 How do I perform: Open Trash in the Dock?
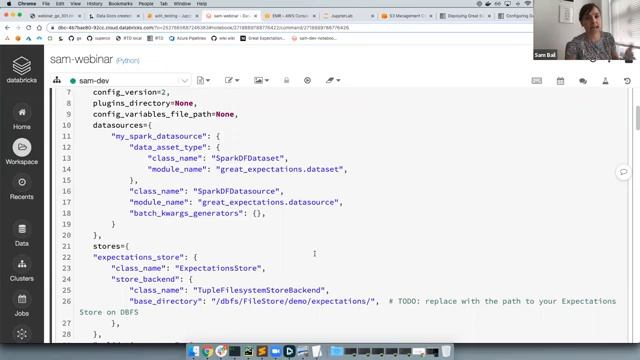tap(446, 351)
